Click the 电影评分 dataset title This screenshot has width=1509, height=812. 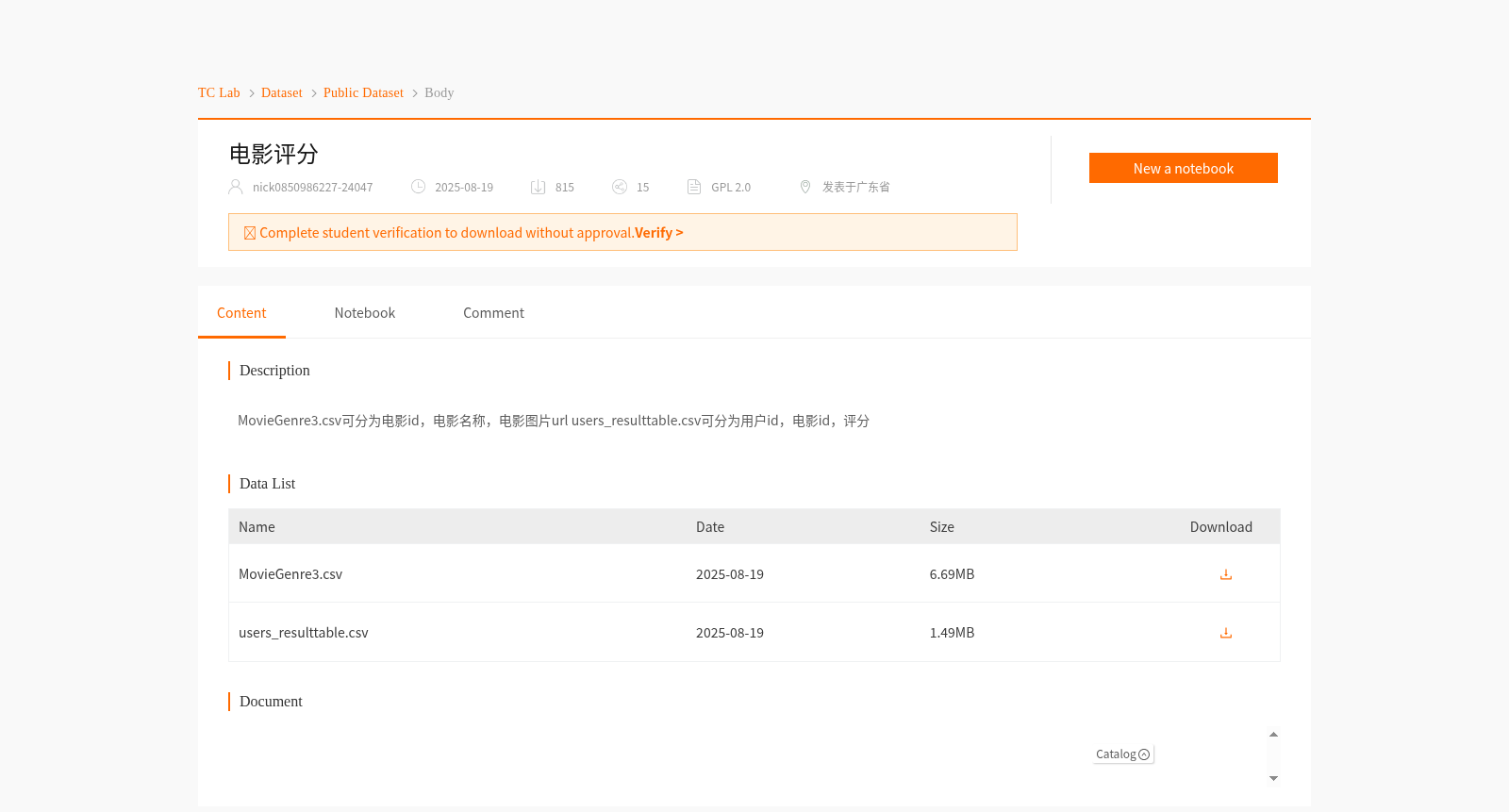tap(274, 154)
